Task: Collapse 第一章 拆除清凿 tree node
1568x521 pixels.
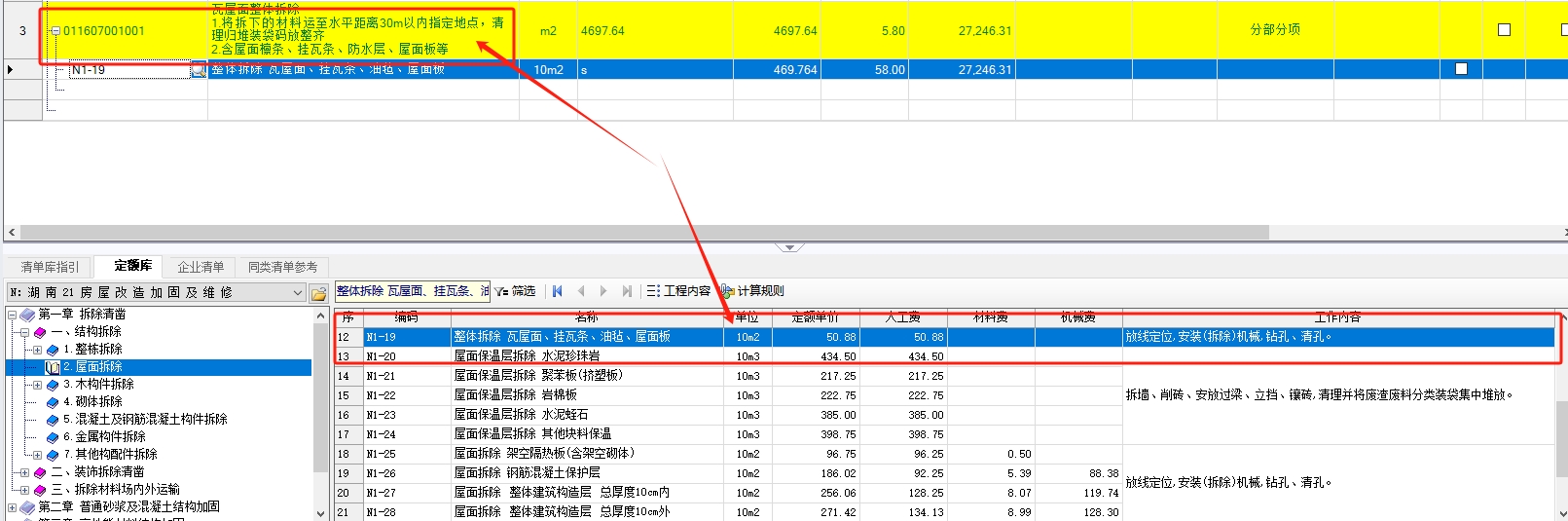Action: click(x=13, y=315)
